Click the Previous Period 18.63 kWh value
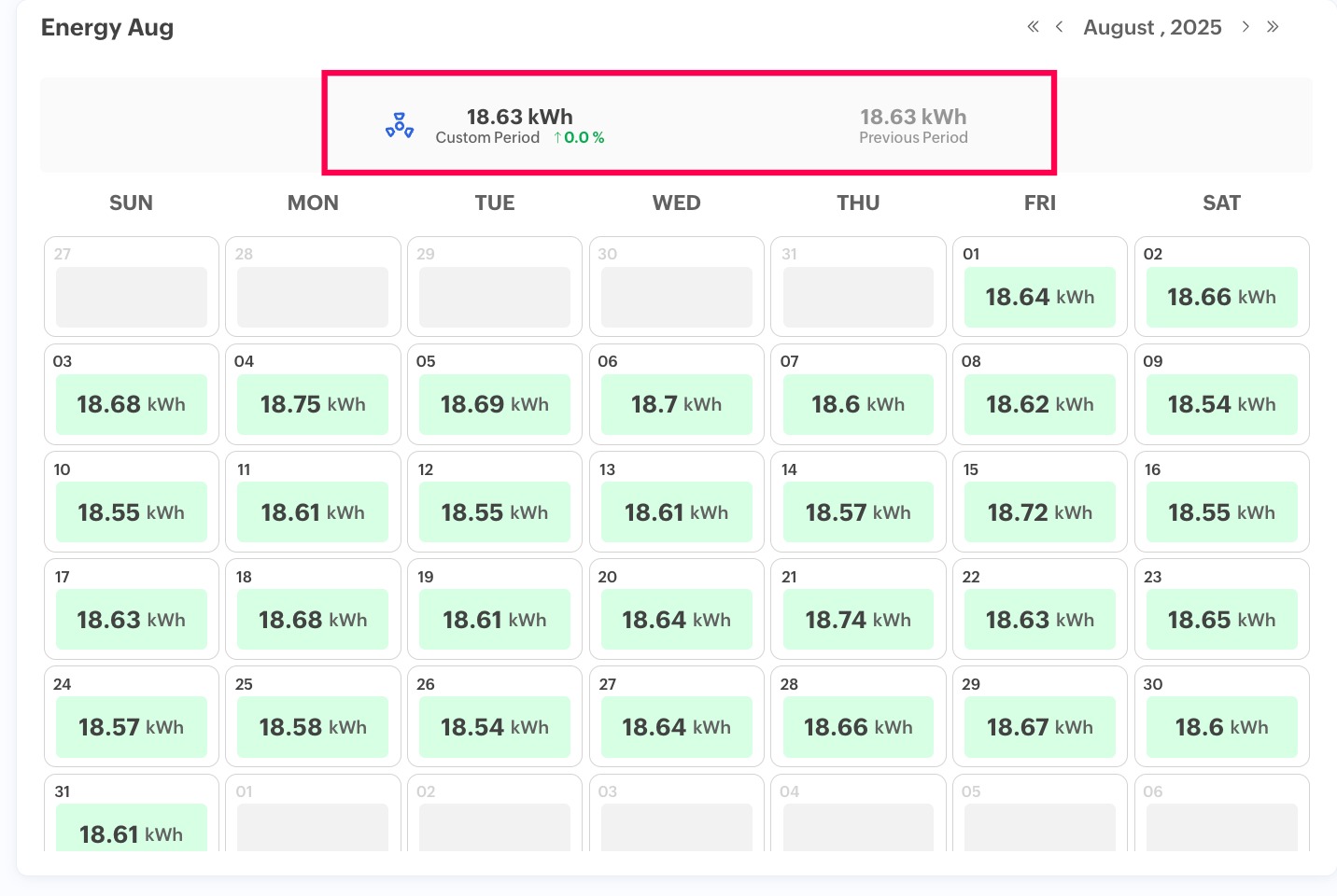Screen dimensions: 1337x896 tap(913, 117)
